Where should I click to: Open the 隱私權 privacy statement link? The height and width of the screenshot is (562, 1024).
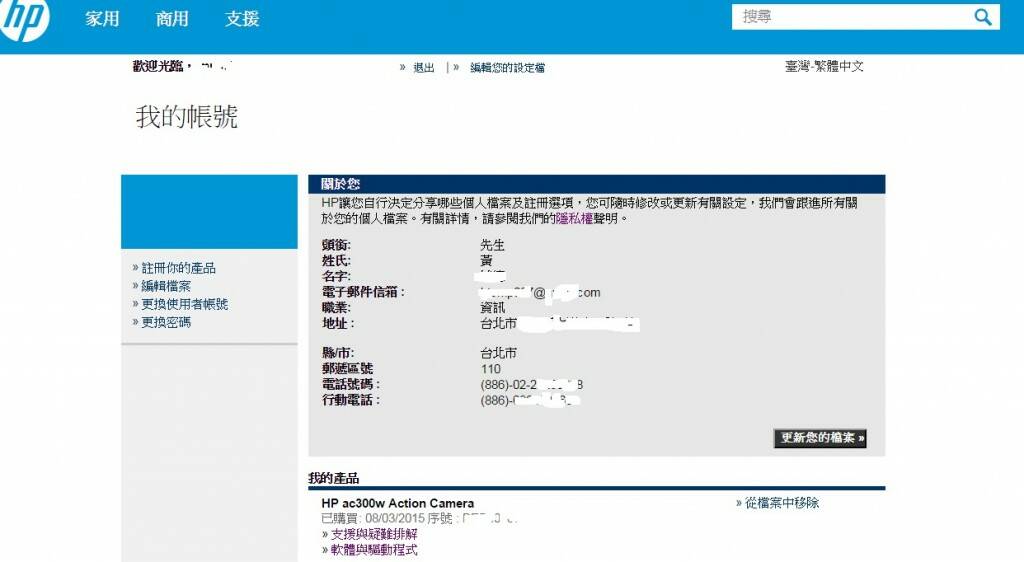(574, 219)
